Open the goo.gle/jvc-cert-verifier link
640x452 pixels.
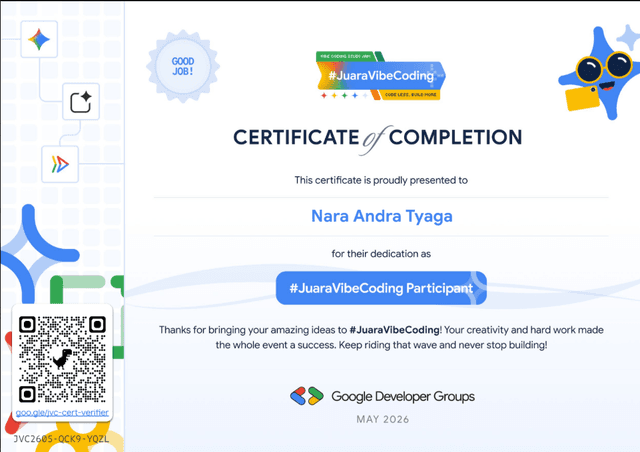click(x=62, y=412)
